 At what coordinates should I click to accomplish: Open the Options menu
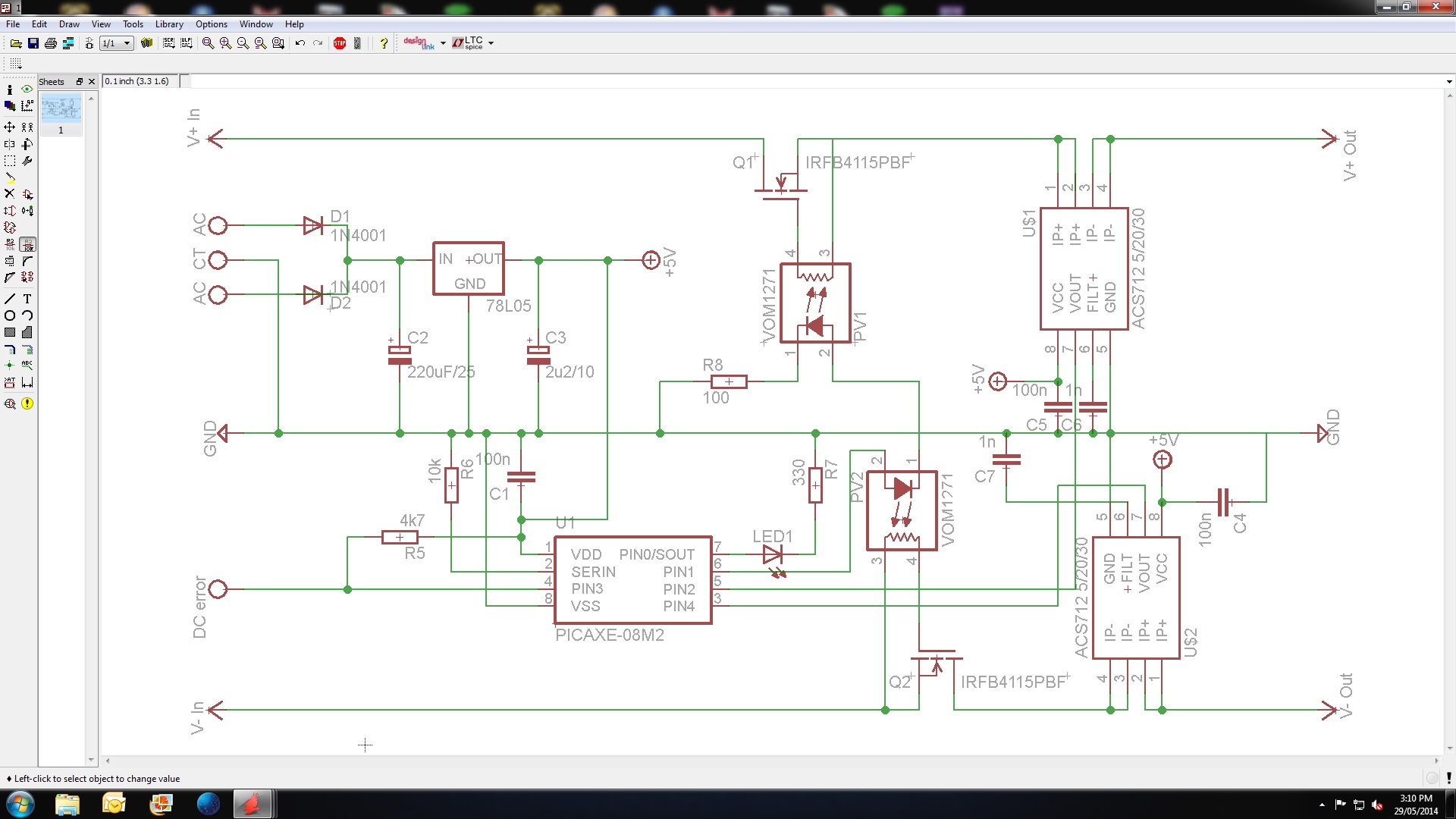click(x=212, y=24)
